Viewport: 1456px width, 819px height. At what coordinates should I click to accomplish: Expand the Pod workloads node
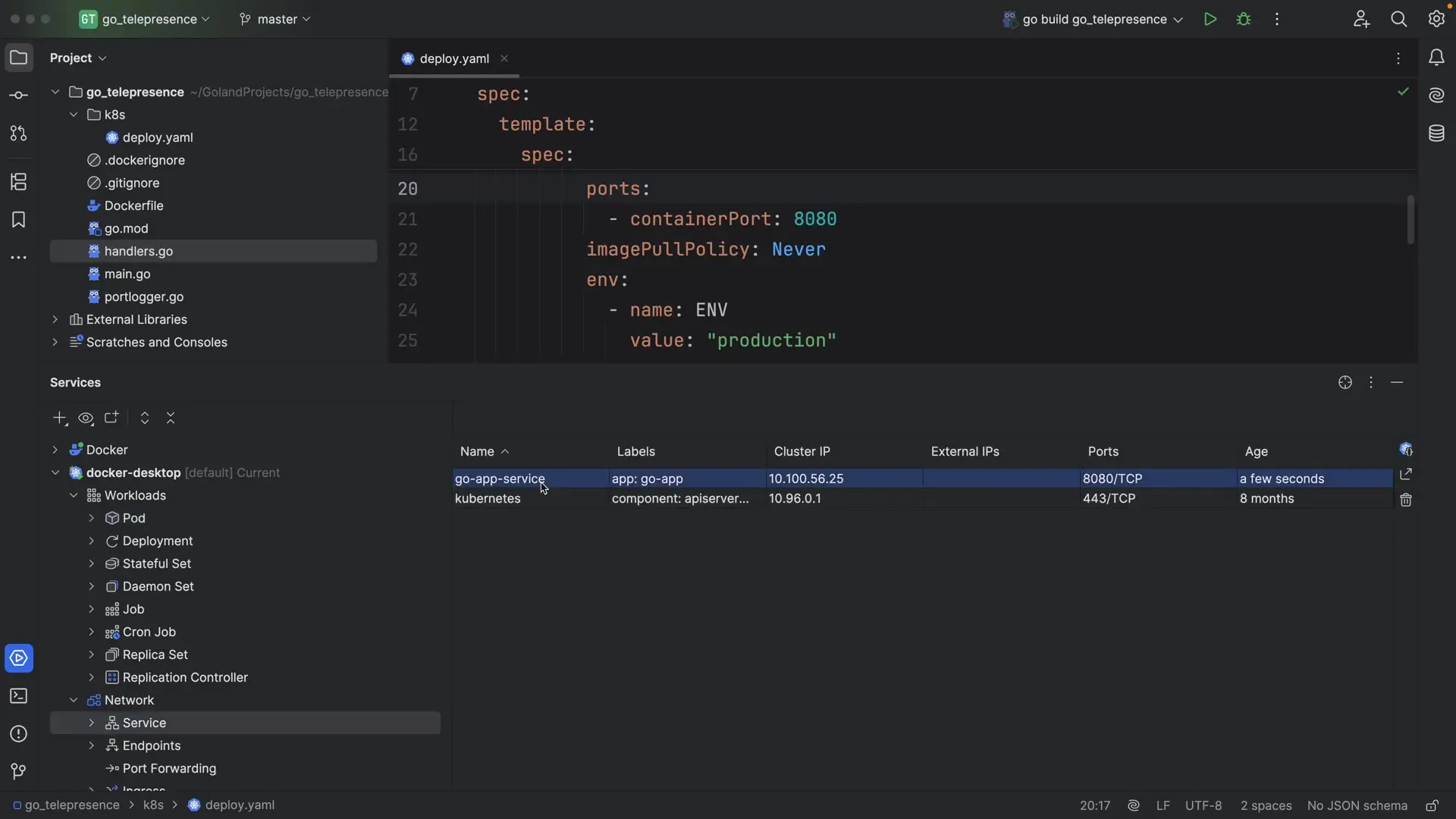click(x=92, y=518)
